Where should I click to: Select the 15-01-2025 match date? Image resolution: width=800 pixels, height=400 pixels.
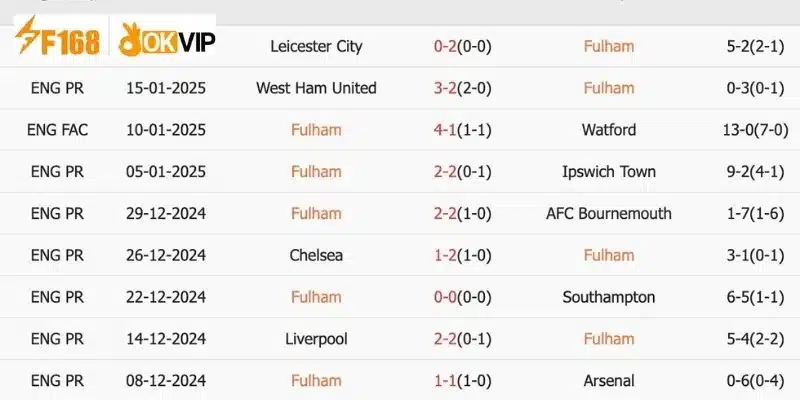166,88
